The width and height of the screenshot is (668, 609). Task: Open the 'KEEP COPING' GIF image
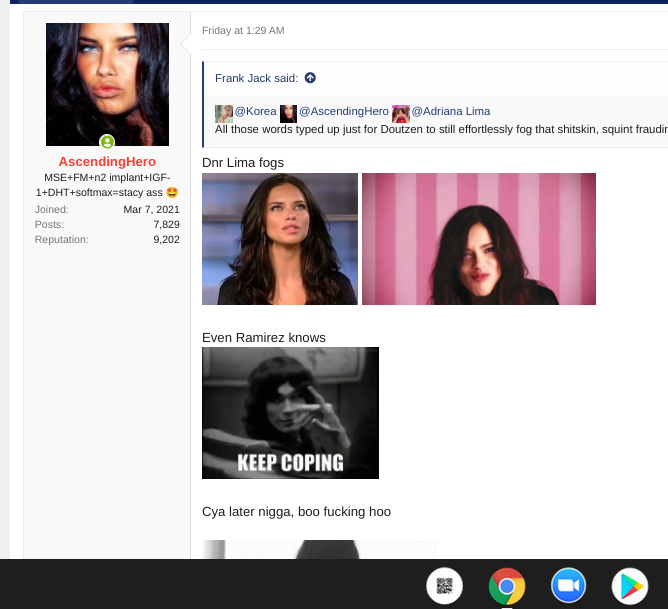(x=291, y=413)
